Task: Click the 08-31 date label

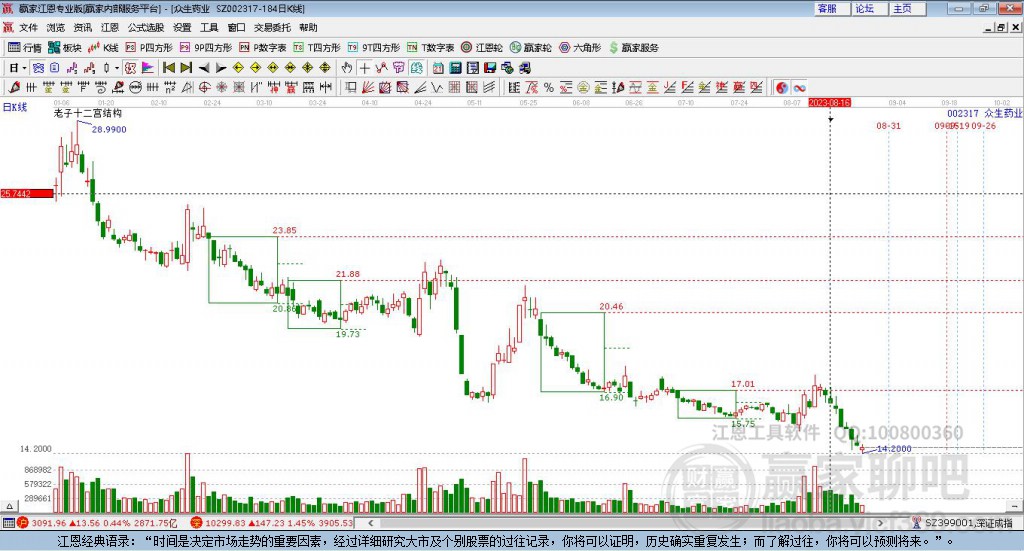Action: (888, 125)
